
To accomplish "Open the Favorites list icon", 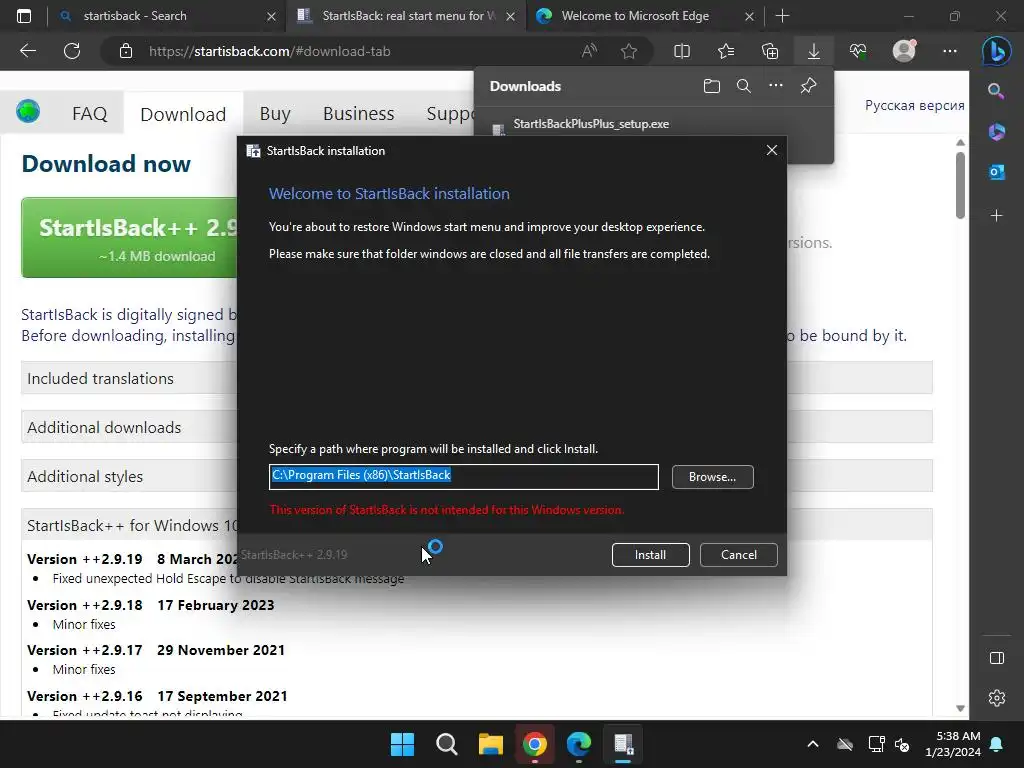I will coord(726,51).
